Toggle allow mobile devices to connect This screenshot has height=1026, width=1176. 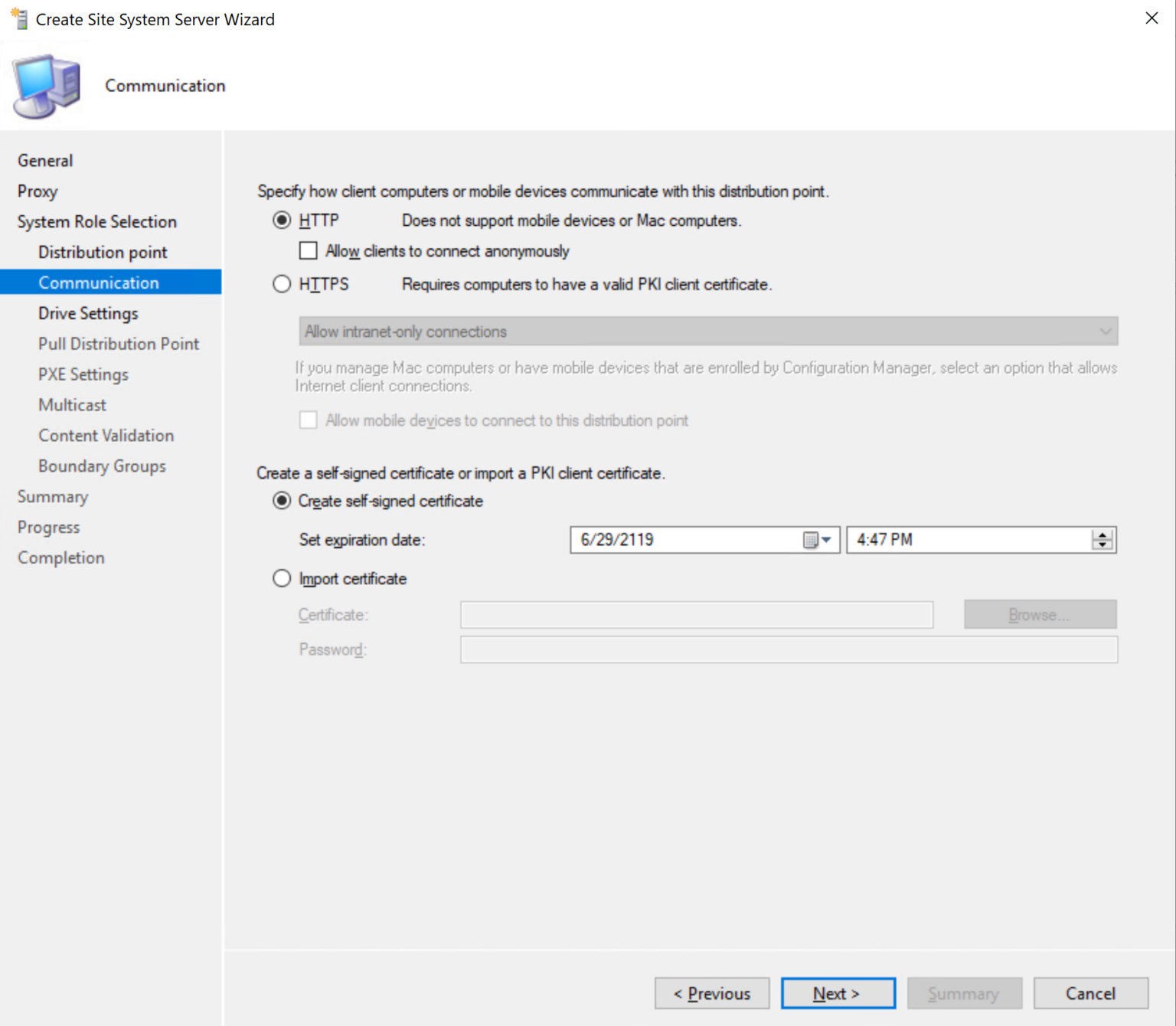click(x=308, y=420)
